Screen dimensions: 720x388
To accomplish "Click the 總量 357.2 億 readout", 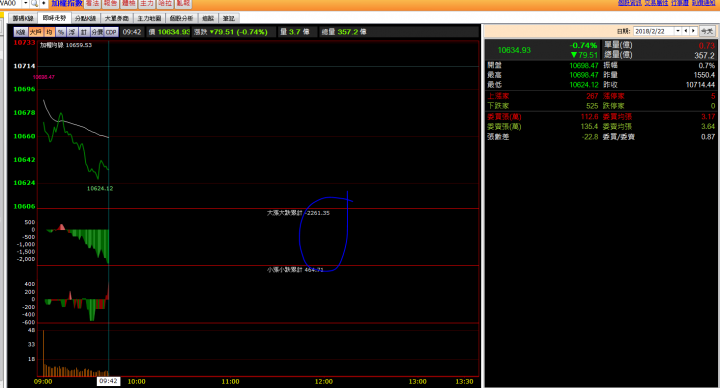I will click(344, 32).
